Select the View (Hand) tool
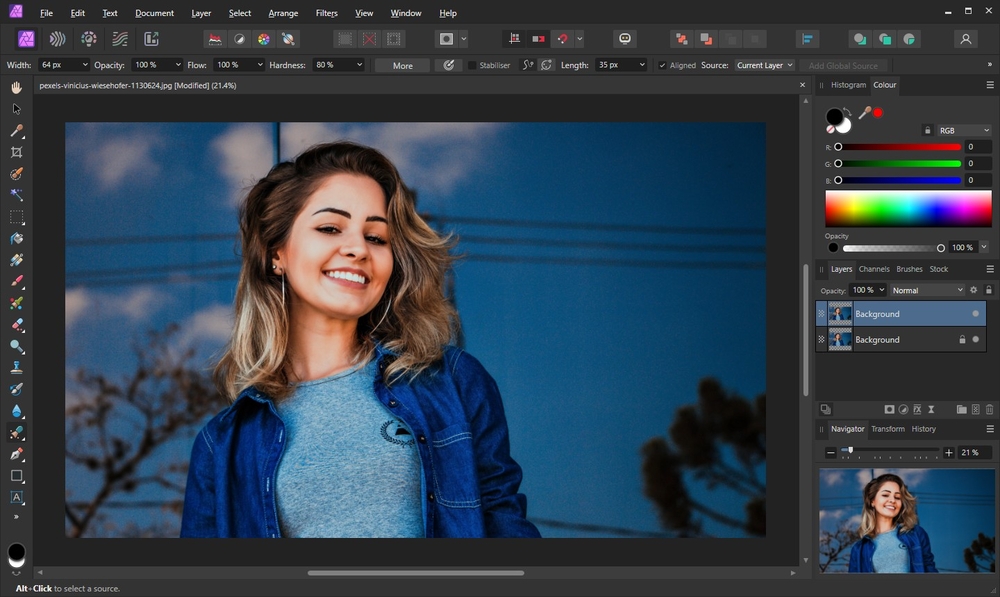Screen dimensions: 1000x597 click(x=16, y=88)
